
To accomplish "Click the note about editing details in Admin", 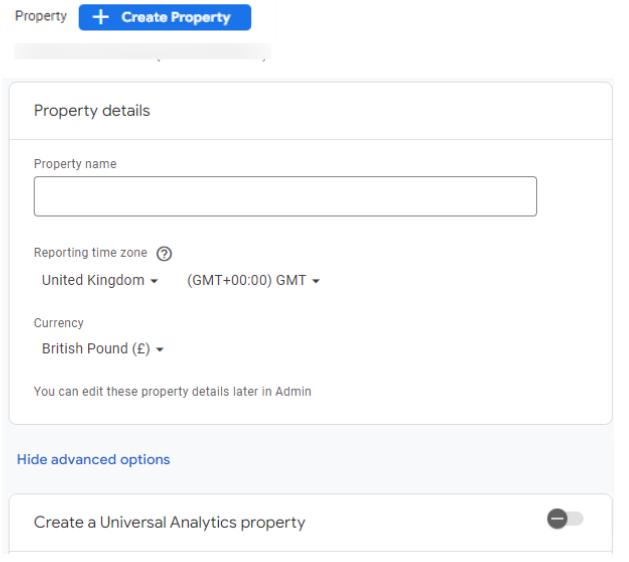I will pos(172,392).
